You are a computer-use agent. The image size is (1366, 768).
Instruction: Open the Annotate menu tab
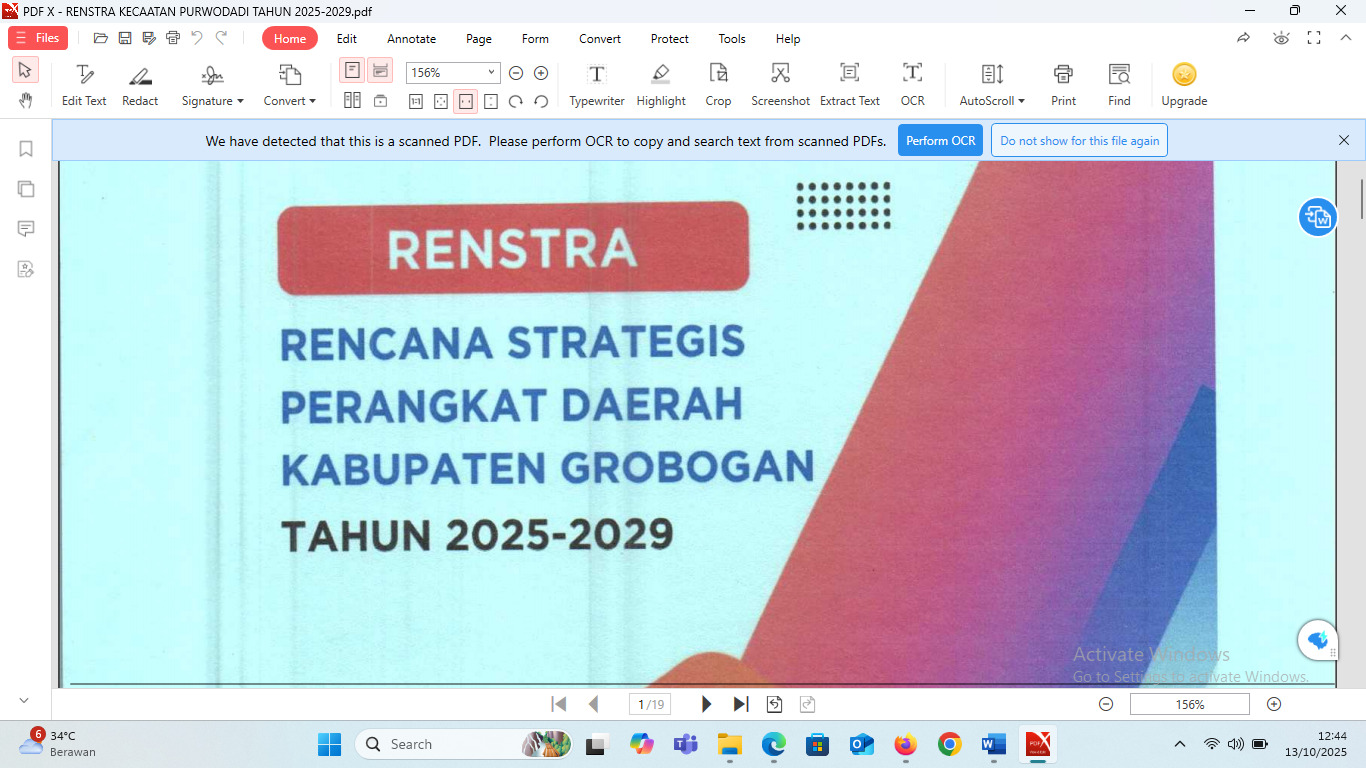(x=411, y=39)
